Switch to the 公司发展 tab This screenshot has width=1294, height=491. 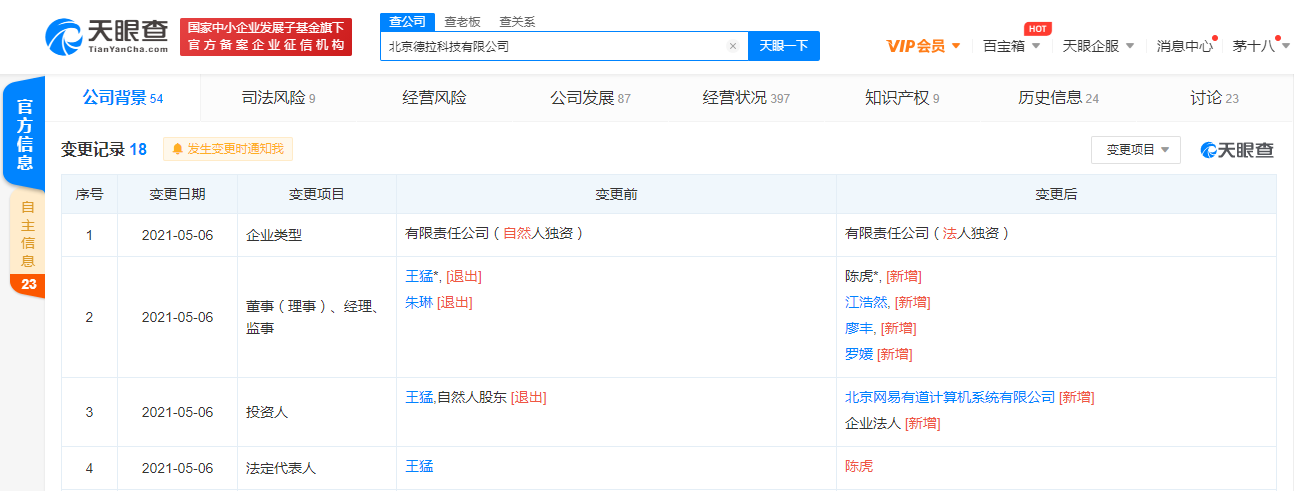pos(590,98)
